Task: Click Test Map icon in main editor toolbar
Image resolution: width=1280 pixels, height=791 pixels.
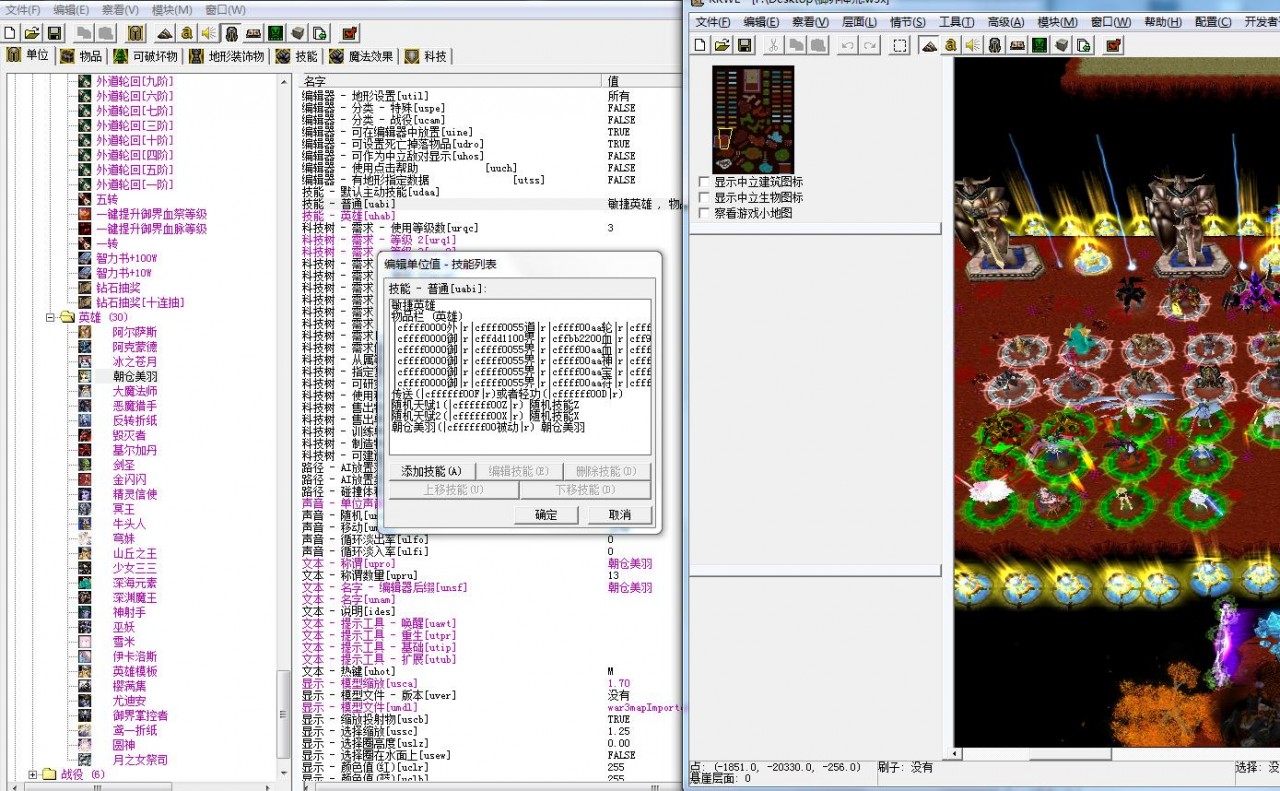Action: (1113, 45)
